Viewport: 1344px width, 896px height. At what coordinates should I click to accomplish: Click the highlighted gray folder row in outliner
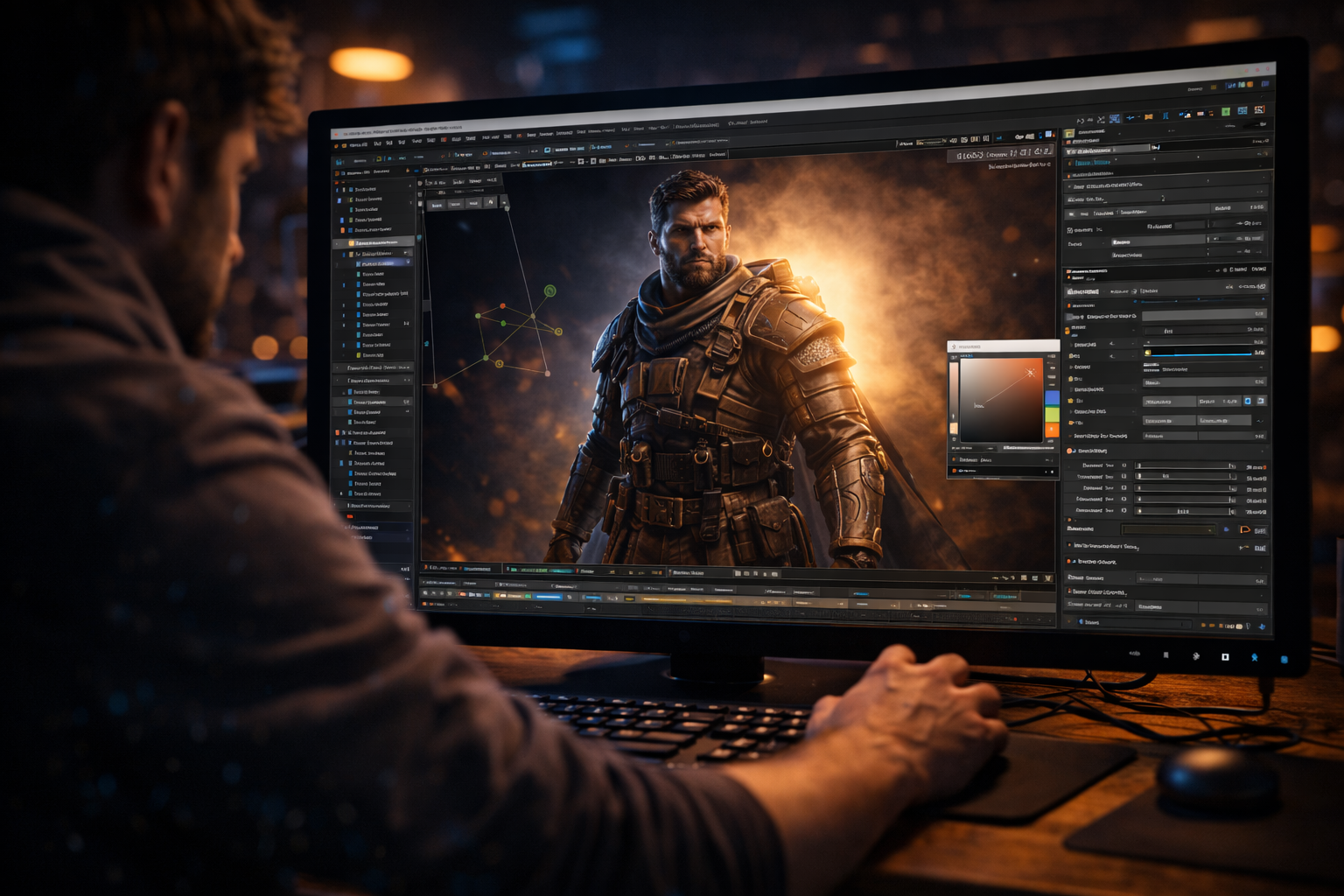pos(376,242)
